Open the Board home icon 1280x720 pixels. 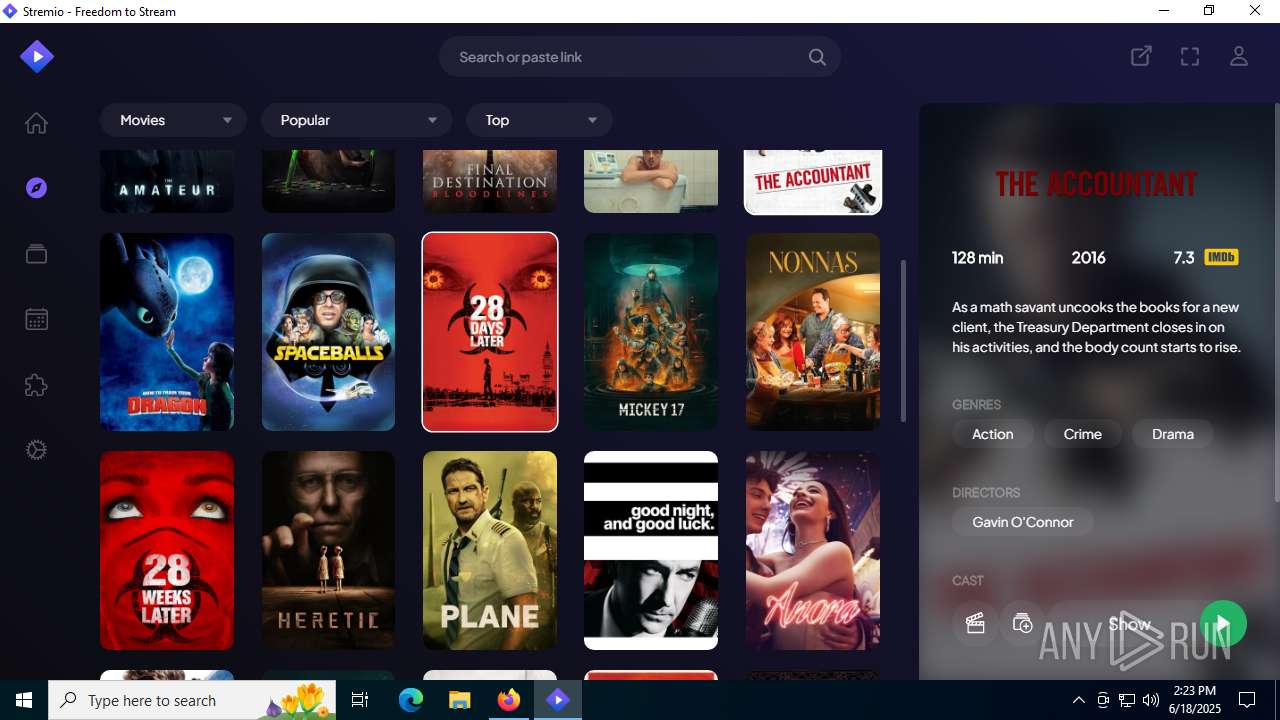click(x=36, y=123)
